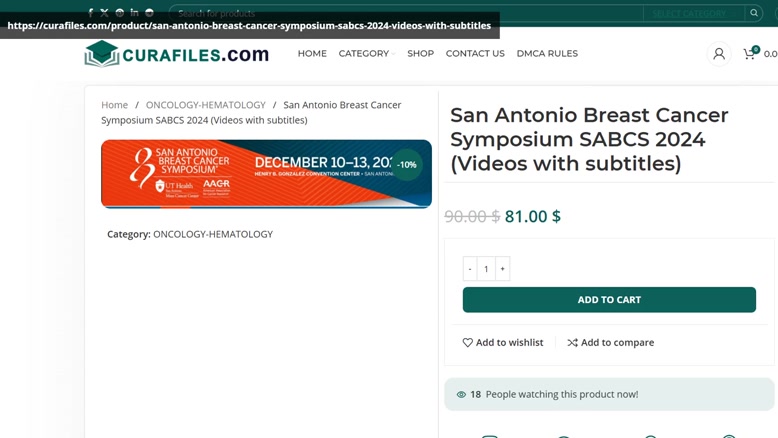The width and height of the screenshot is (778, 438).
Task: Open the X (Twitter) social icon
Action: pyautogui.click(x=104, y=13)
